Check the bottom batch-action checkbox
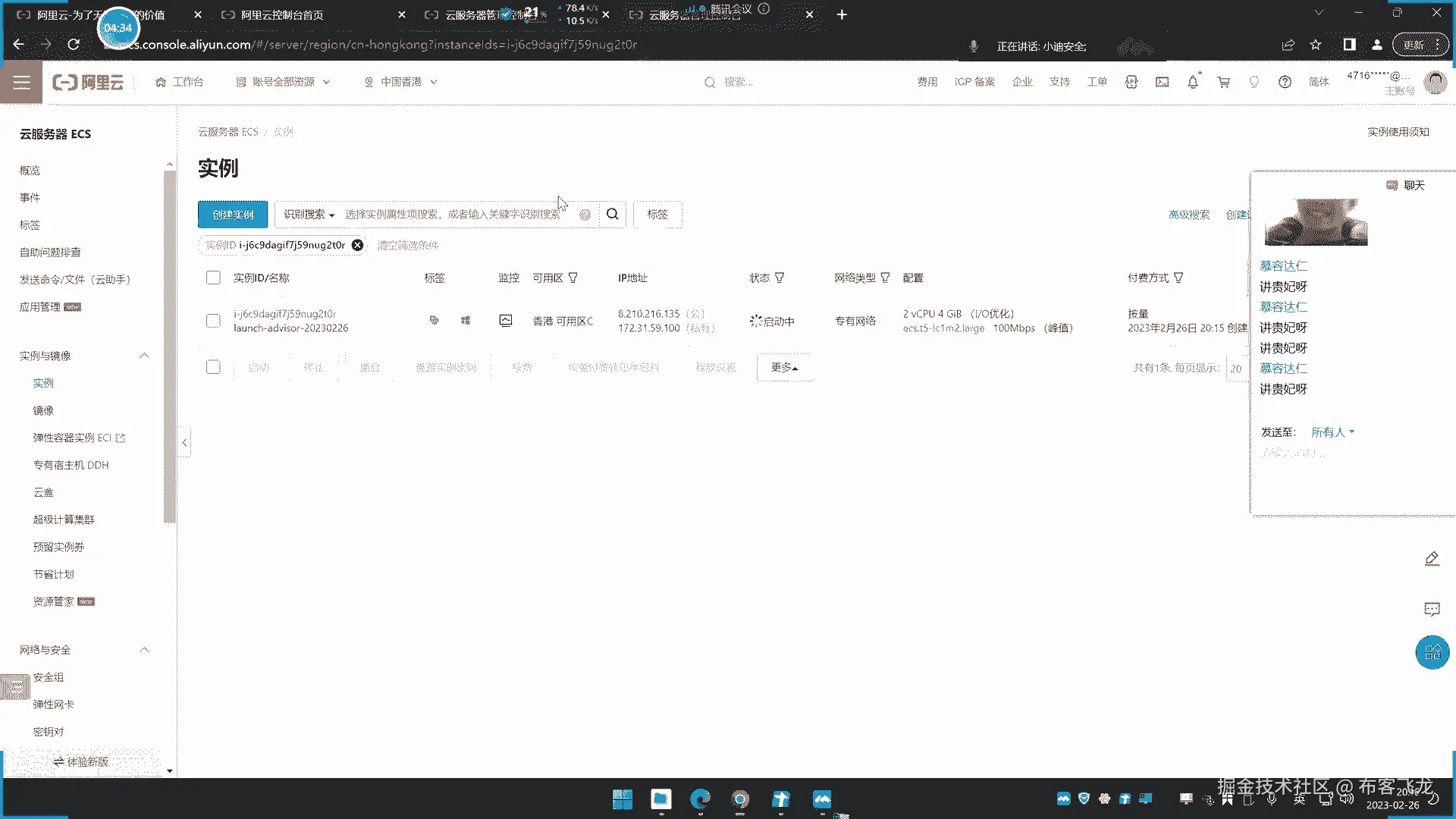 [213, 367]
